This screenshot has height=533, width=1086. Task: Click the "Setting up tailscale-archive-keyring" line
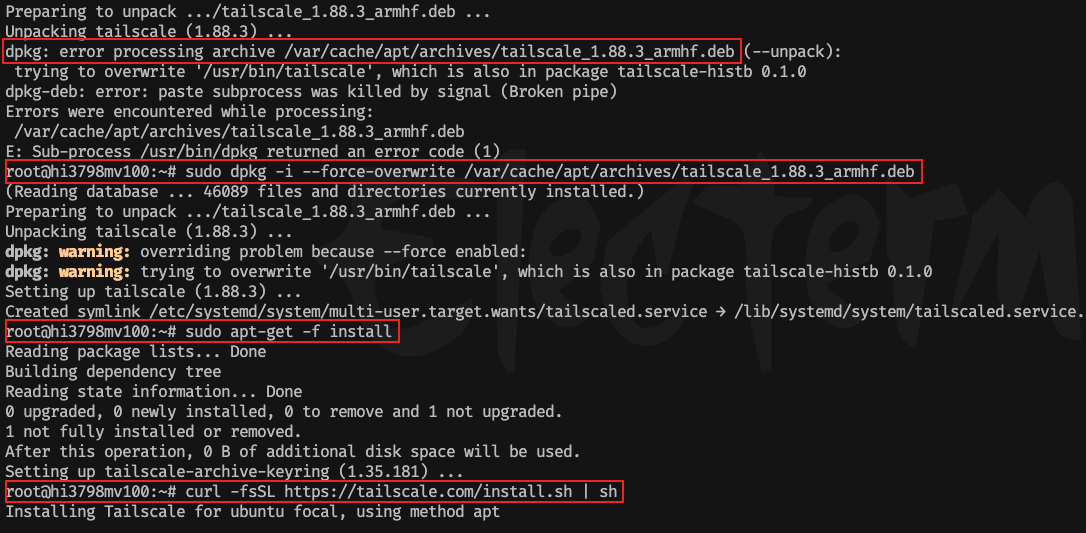234,472
